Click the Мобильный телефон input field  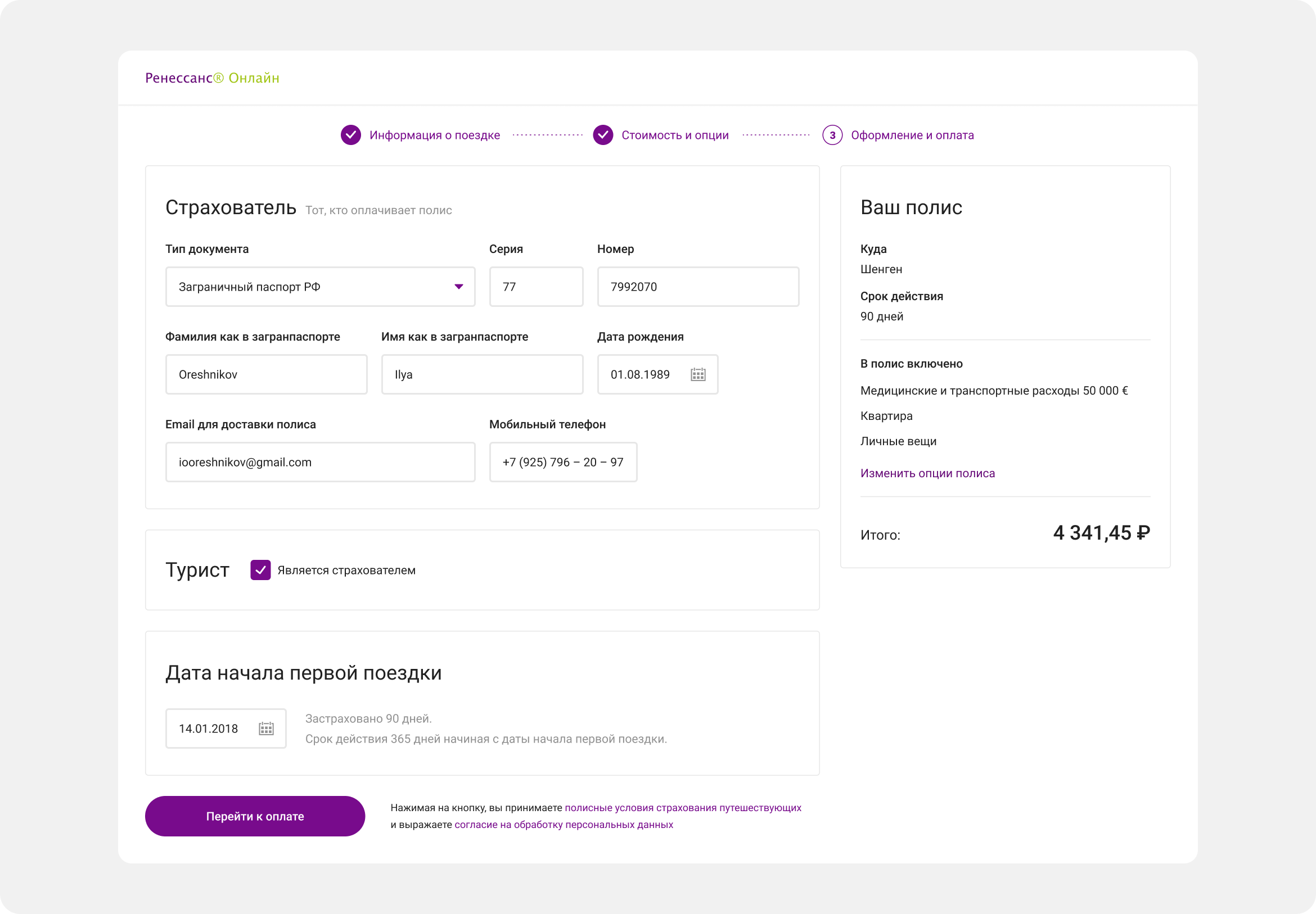coord(563,462)
